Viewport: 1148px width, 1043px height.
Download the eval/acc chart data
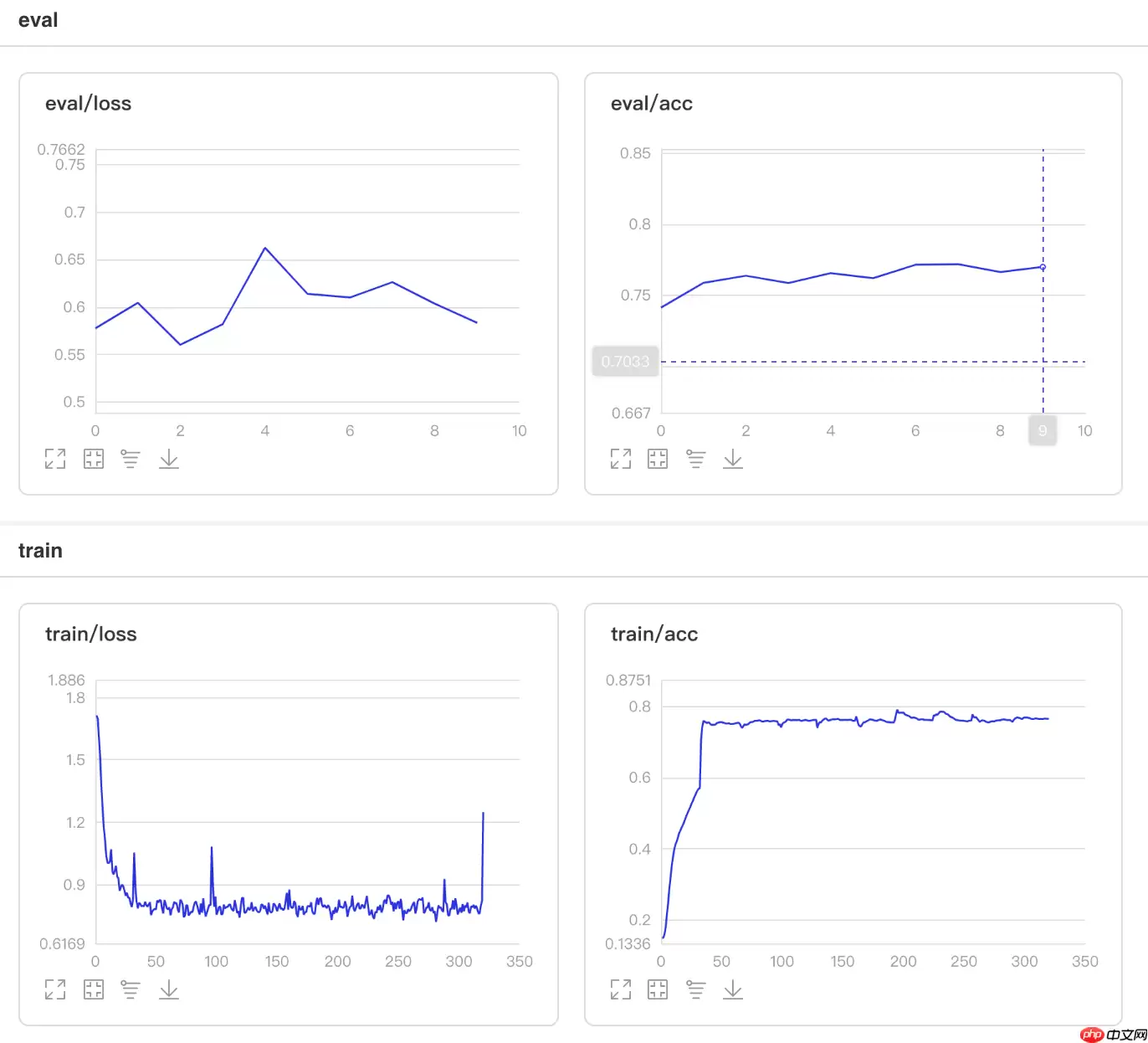pos(733,459)
